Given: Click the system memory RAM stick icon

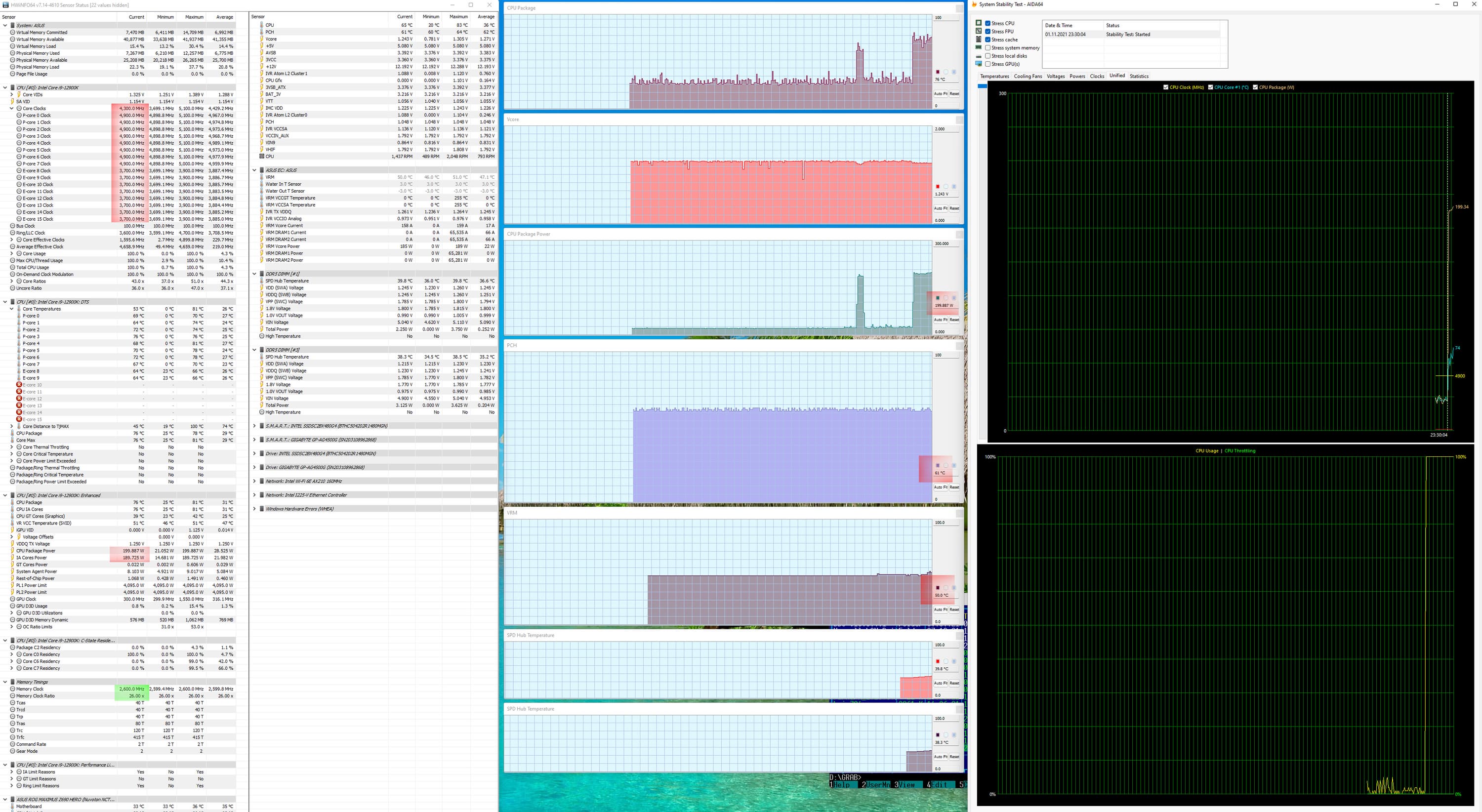Looking at the screenshot, I should 979,48.
